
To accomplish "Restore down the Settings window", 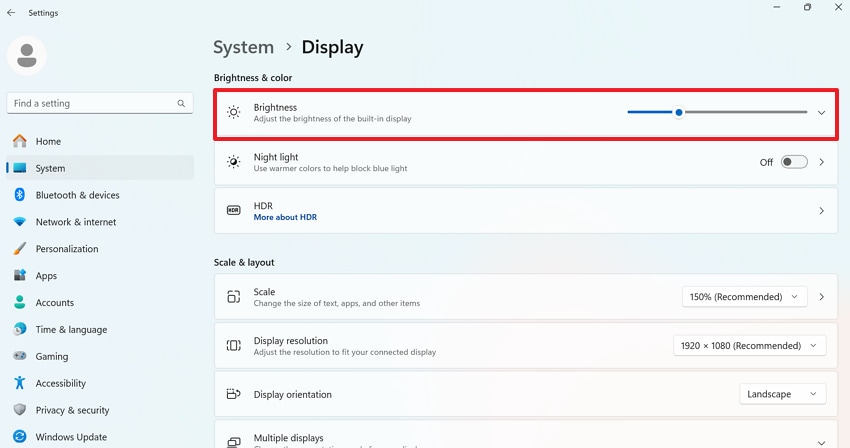I will [x=807, y=7].
